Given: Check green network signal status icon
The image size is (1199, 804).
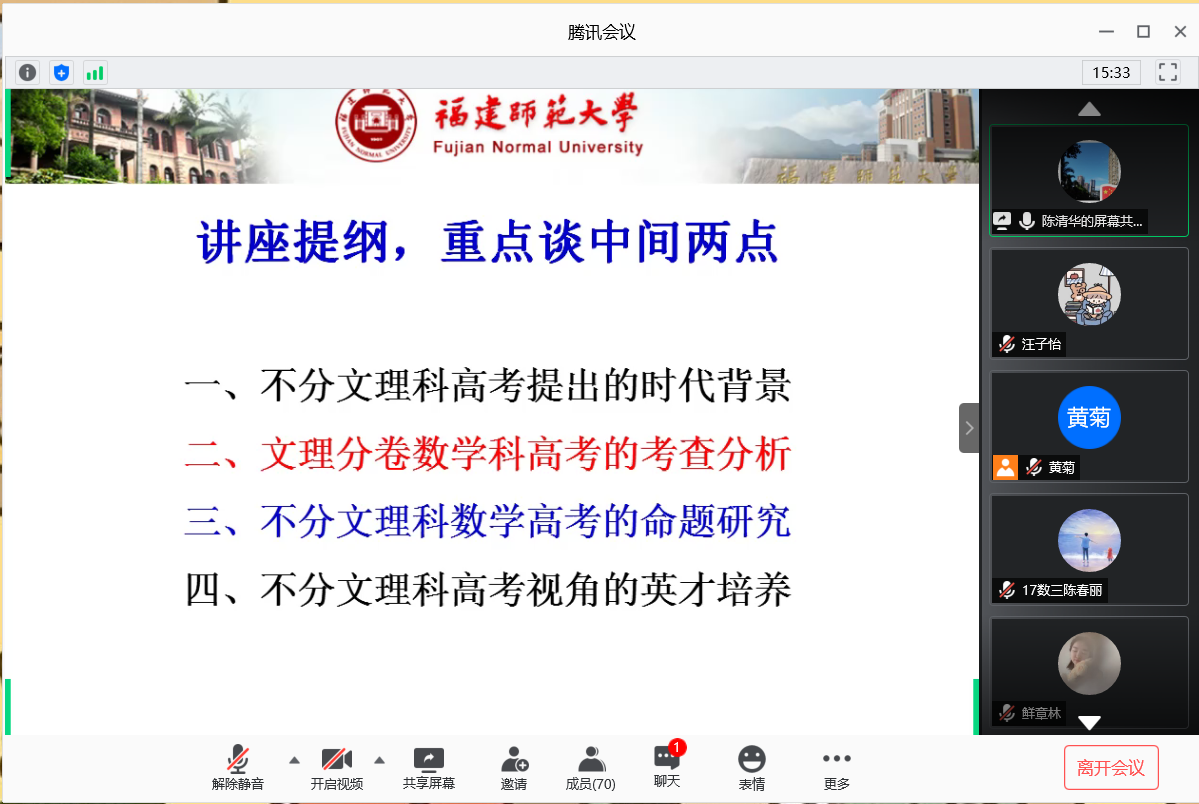Looking at the screenshot, I should pyautogui.click(x=95, y=72).
